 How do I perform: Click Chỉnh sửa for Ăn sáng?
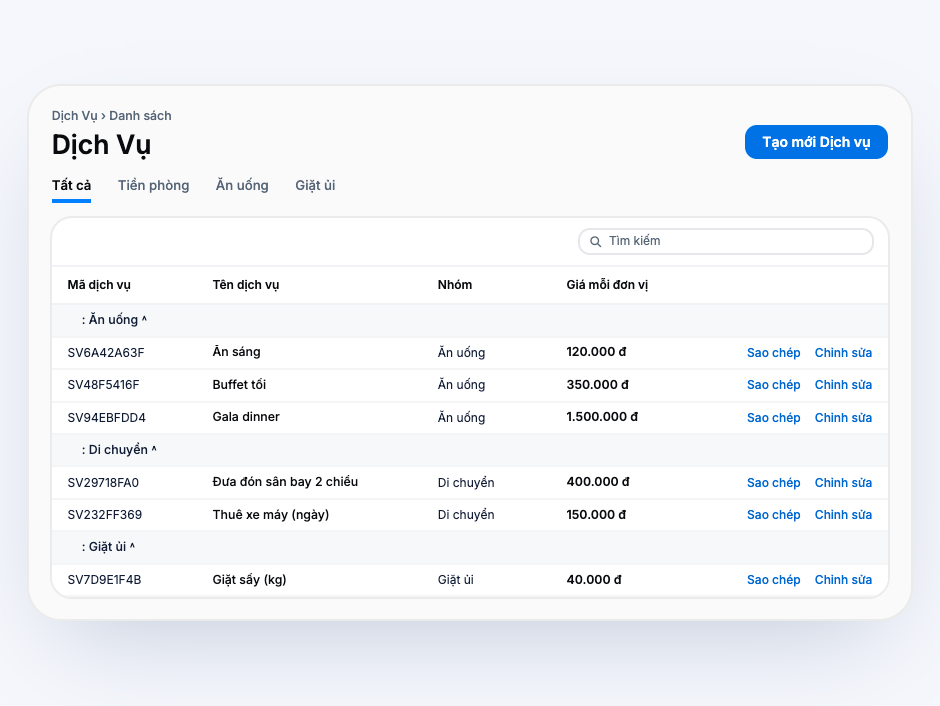pyautogui.click(x=843, y=353)
